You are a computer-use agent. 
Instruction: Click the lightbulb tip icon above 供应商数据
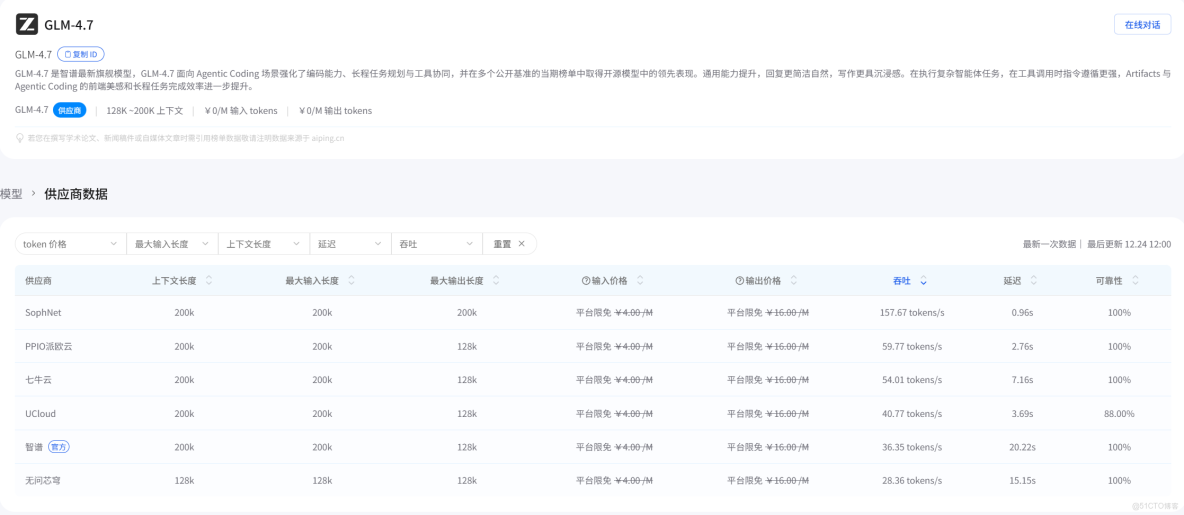[x=20, y=138]
